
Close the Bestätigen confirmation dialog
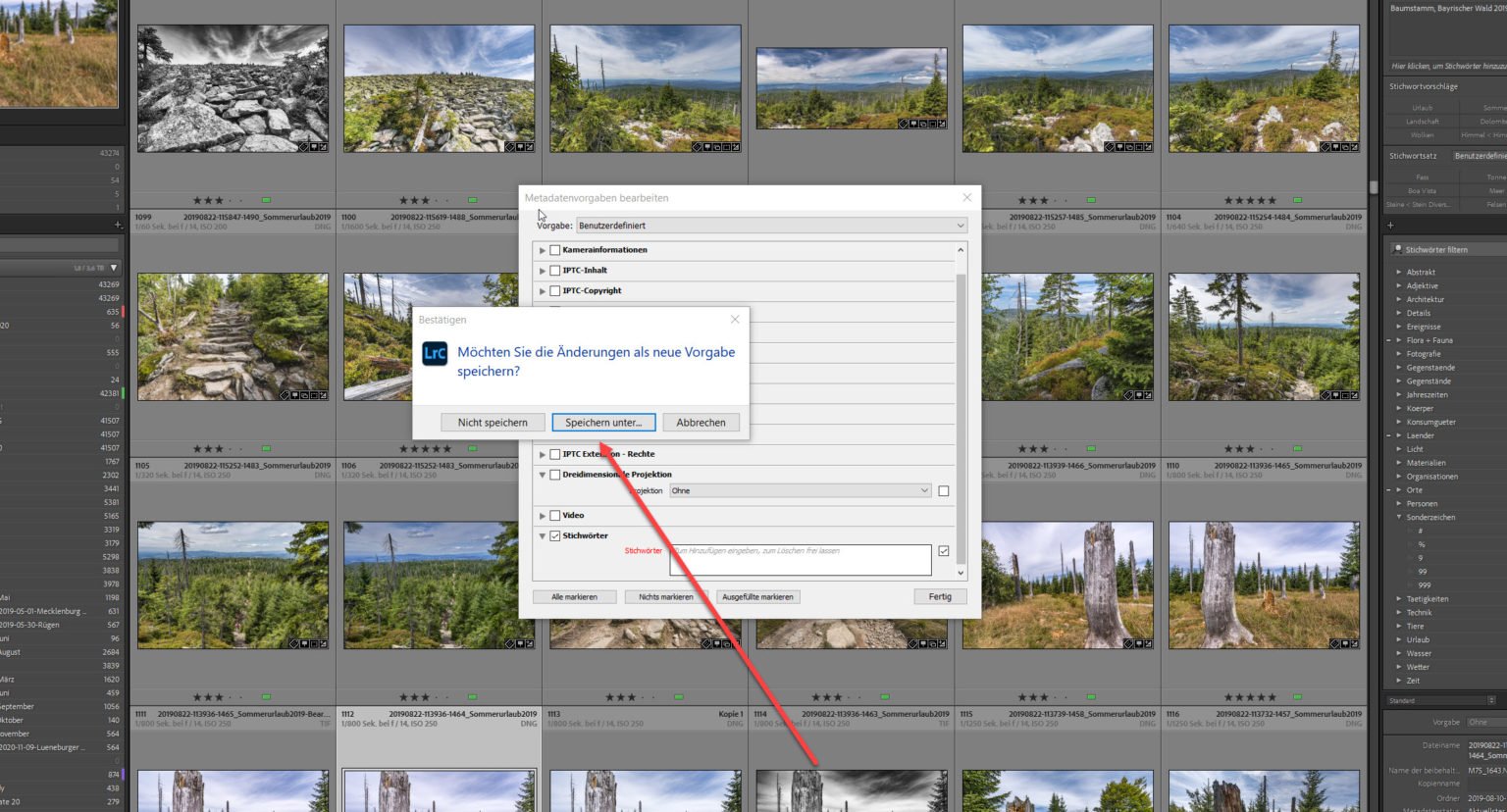(735, 320)
